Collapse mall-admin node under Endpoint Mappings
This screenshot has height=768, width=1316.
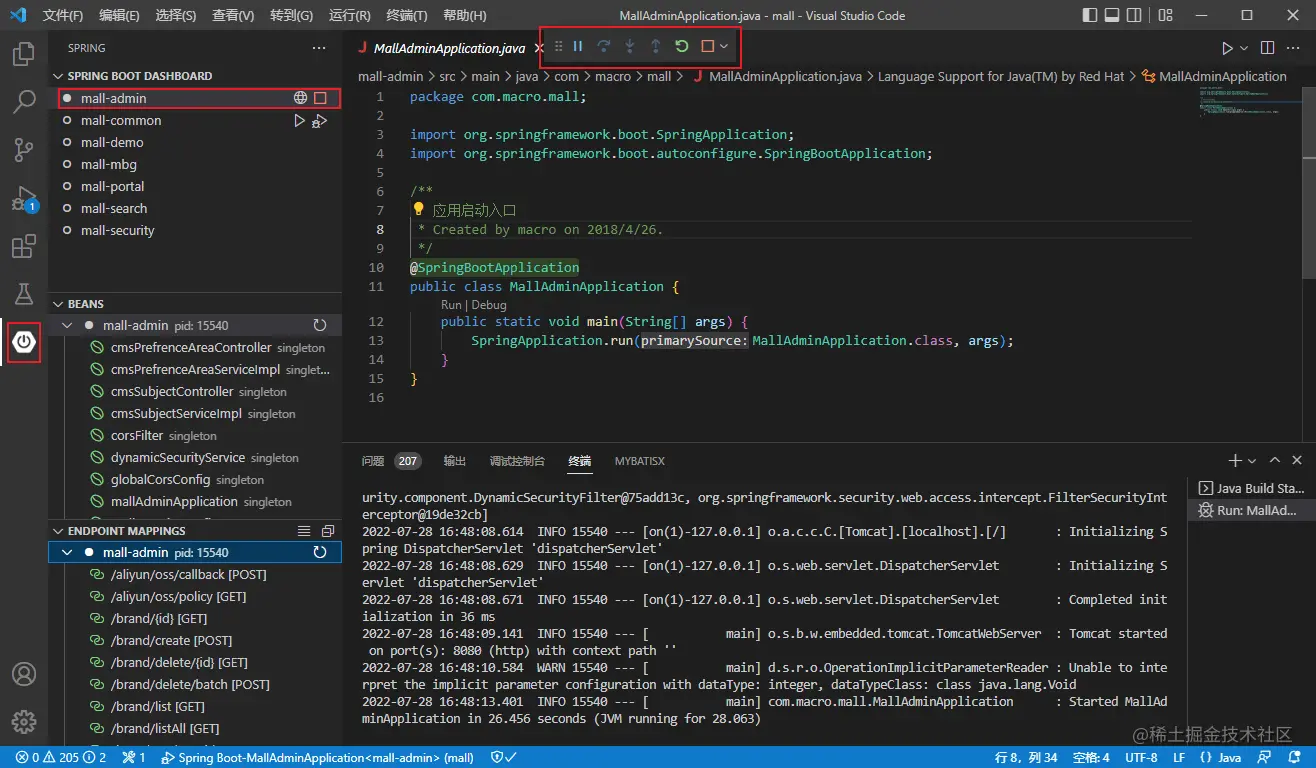(x=67, y=552)
